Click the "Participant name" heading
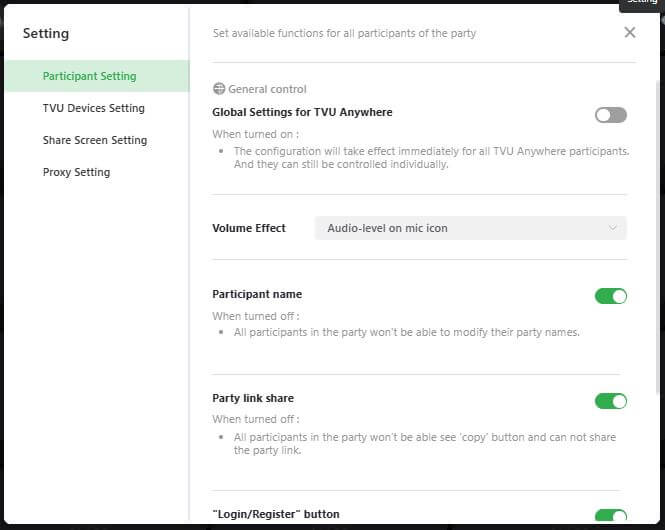The height and width of the screenshot is (530, 665). click(x=257, y=294)
